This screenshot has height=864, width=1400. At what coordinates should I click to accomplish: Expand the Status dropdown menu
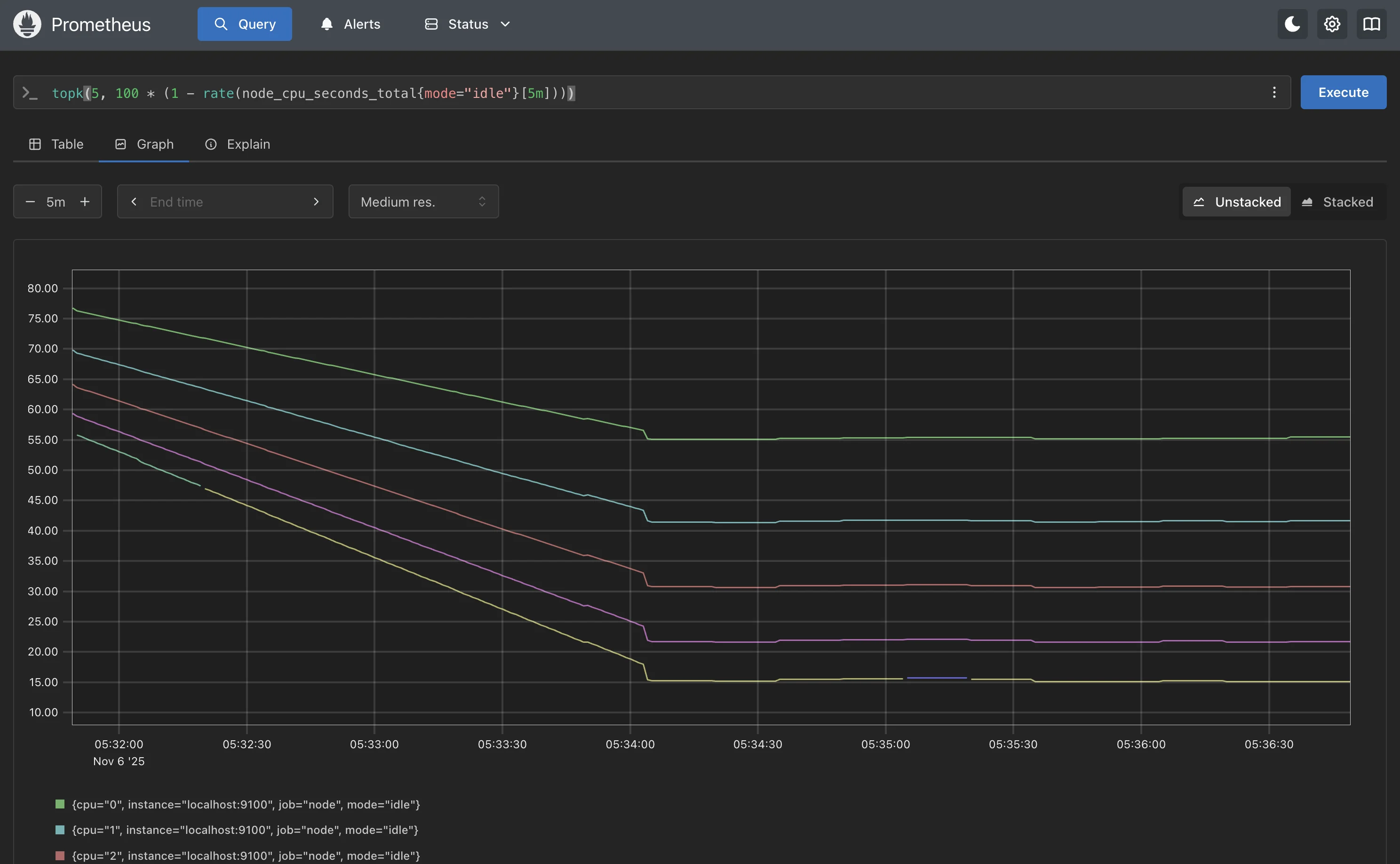467,24
